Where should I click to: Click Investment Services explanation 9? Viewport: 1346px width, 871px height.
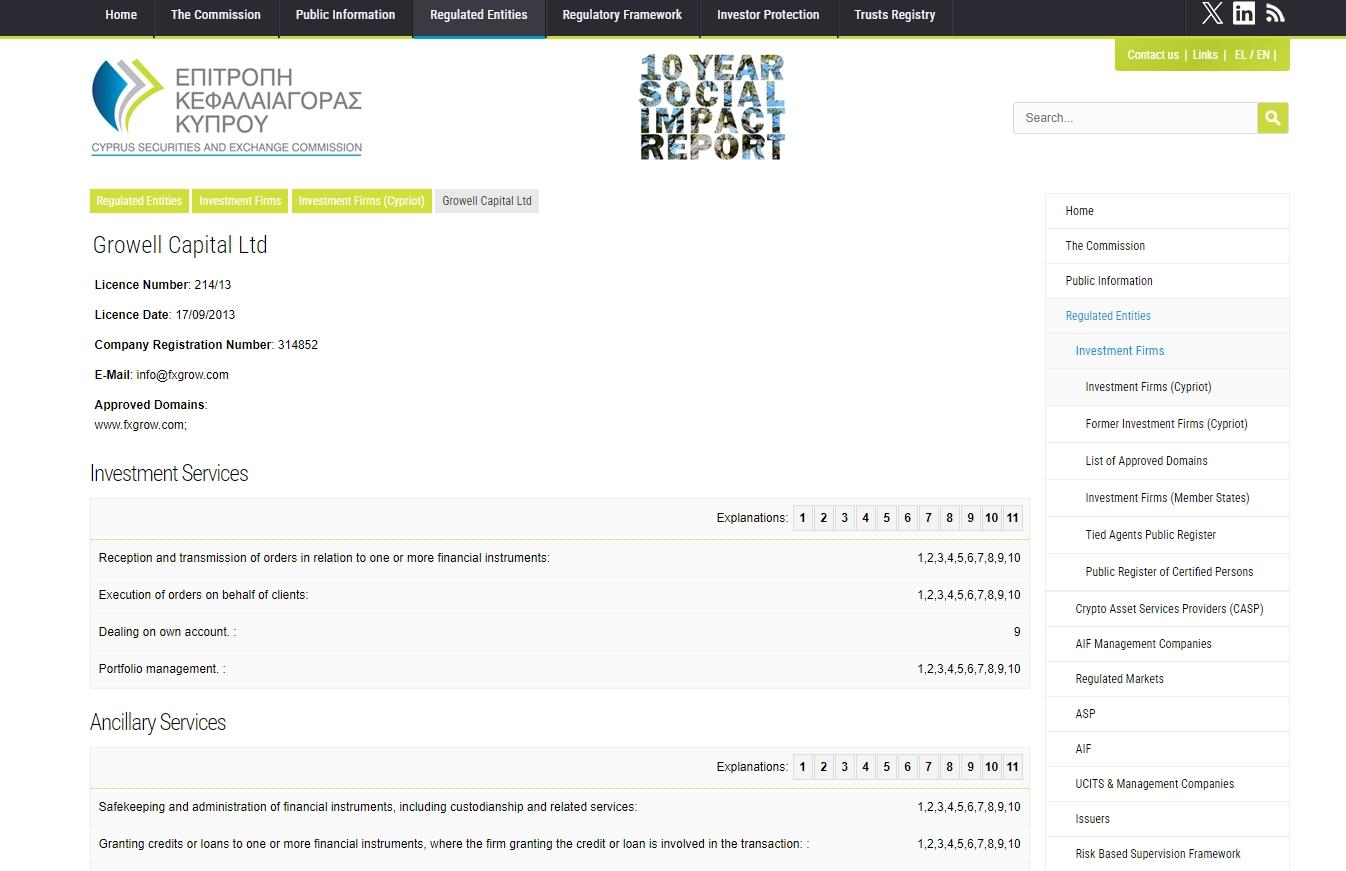click(x=970, y=518)
